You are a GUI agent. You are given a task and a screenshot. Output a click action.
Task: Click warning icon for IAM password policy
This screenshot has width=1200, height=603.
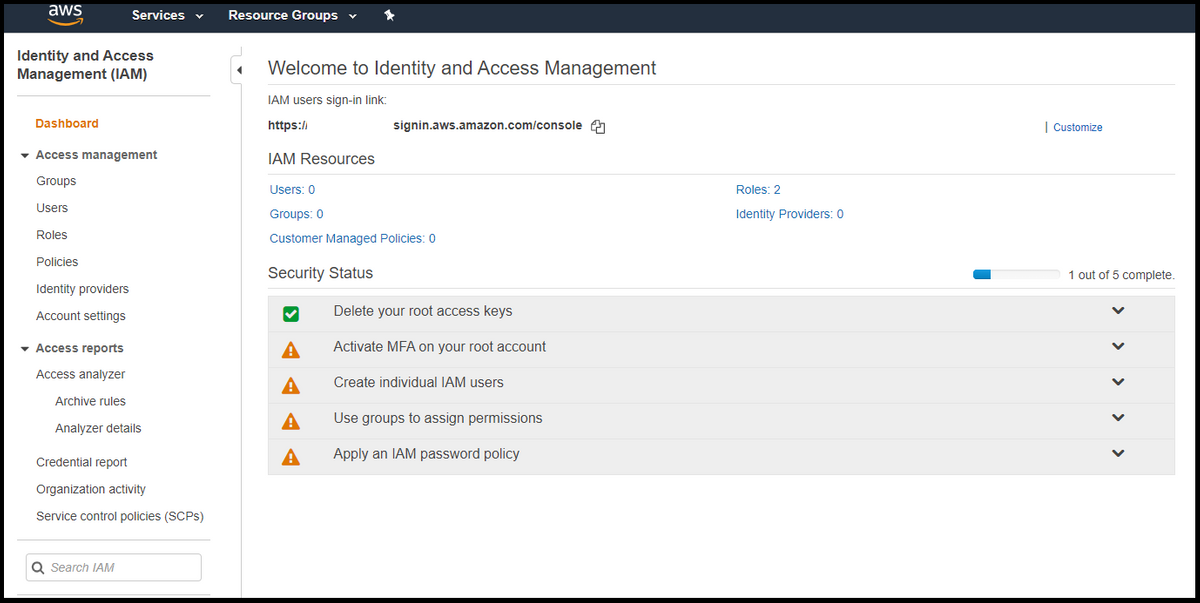[291, 457]
